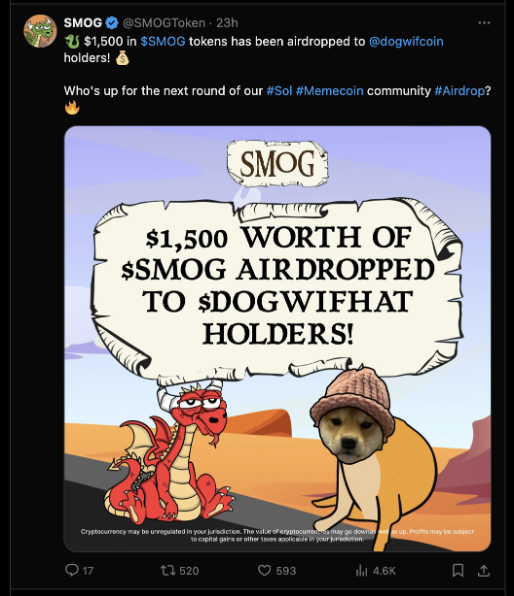Screen dimensions: 514x596
Task: Open the #Sol hashtag
Action: 279,91
